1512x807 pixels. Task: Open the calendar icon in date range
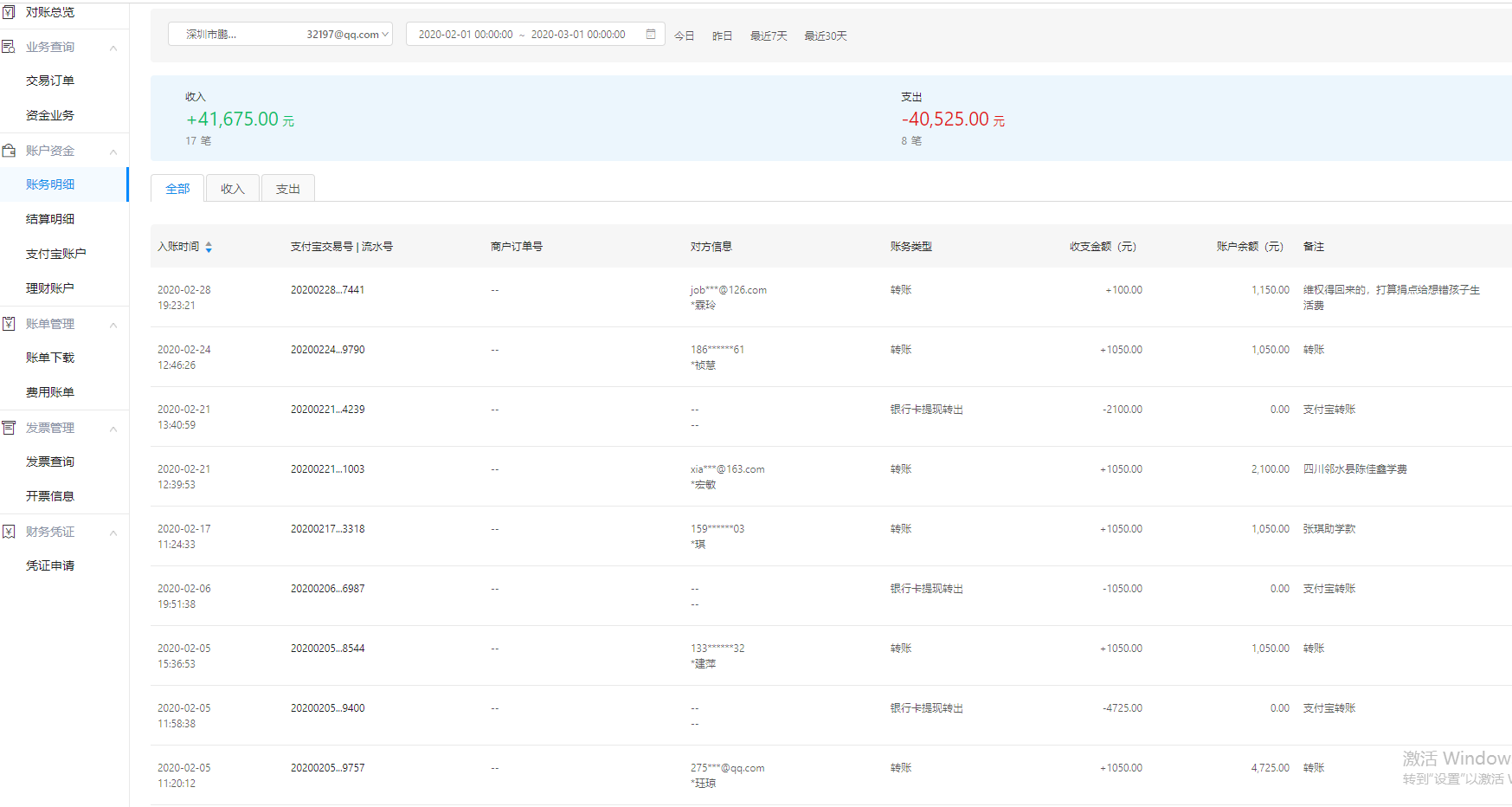point(651,35)
